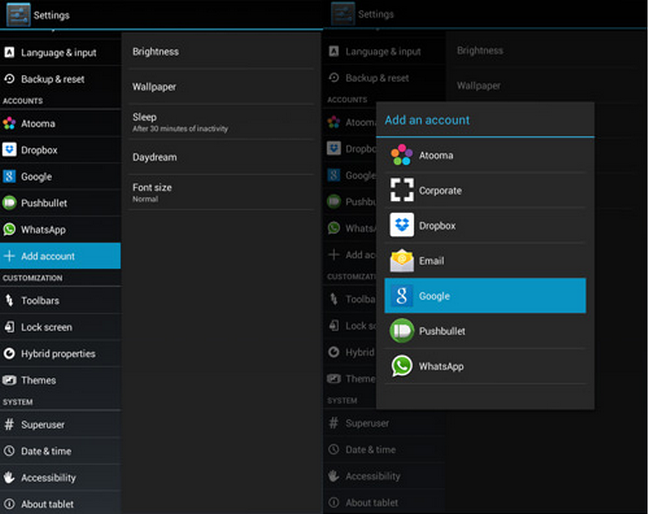650x514 pixels.
Task: Select Add account in left sidebar
Action: click(x=61, y=256)
